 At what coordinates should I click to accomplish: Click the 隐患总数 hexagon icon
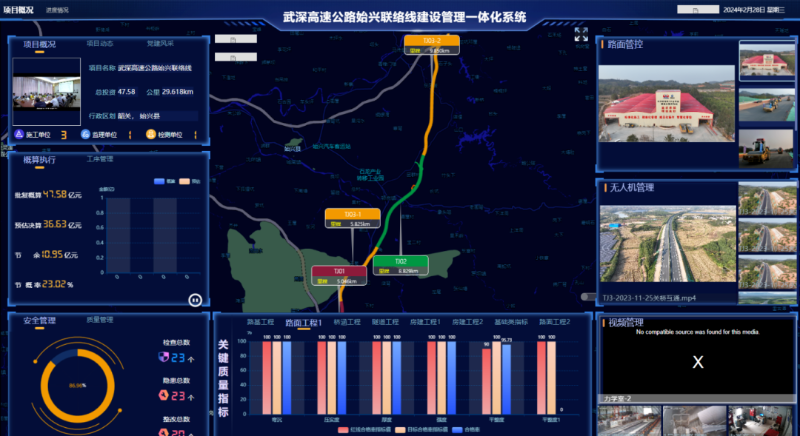pyautogui.click(x=164, y=394)
